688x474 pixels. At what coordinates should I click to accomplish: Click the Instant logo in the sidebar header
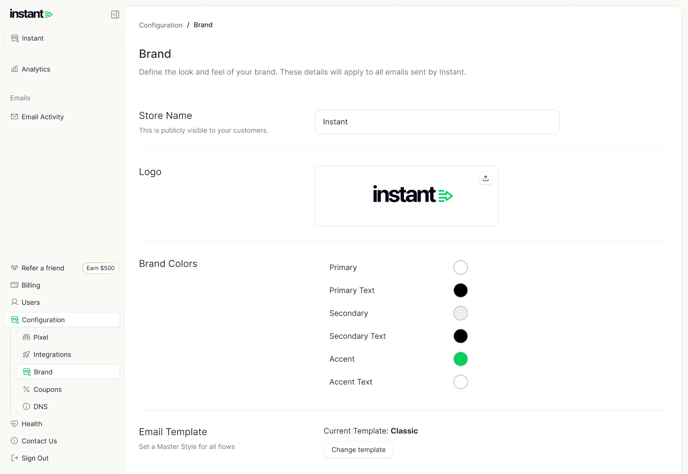[31, 14]
